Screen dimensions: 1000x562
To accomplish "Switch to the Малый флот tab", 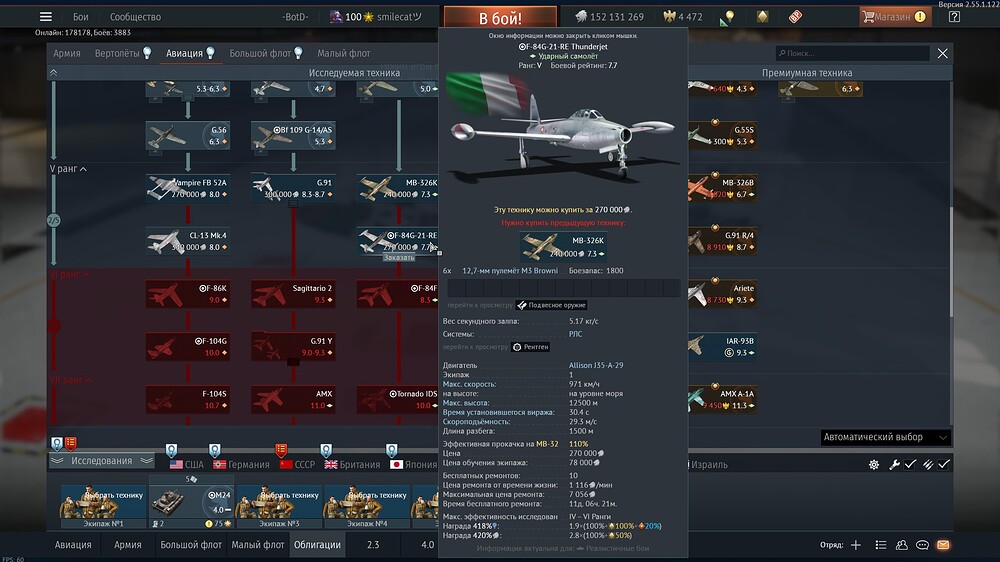I will [x=344, y=54].
